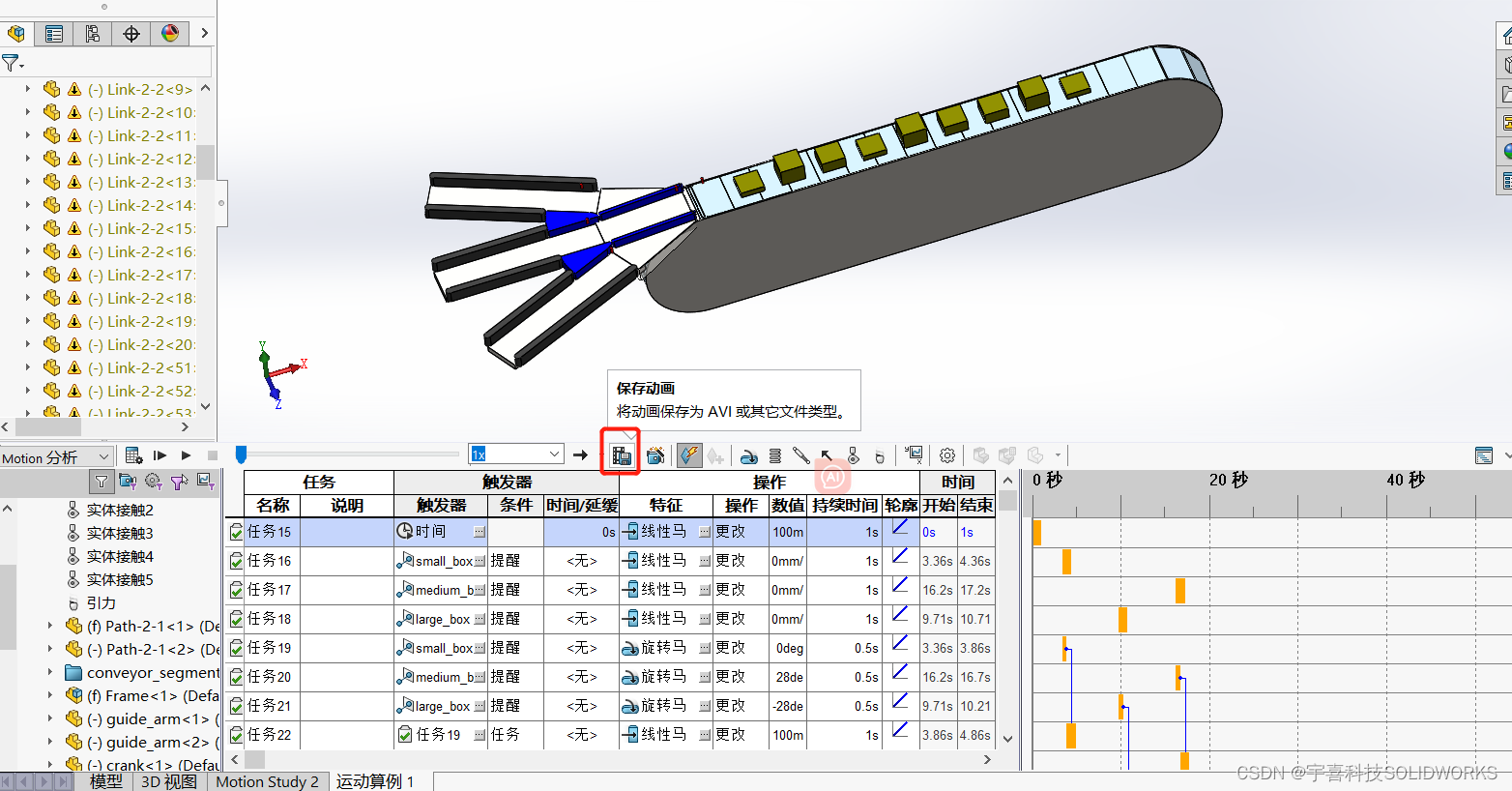Select 实体接触2 in motion tree
The width and height of the screenshot is (1512, 791).
119,510
